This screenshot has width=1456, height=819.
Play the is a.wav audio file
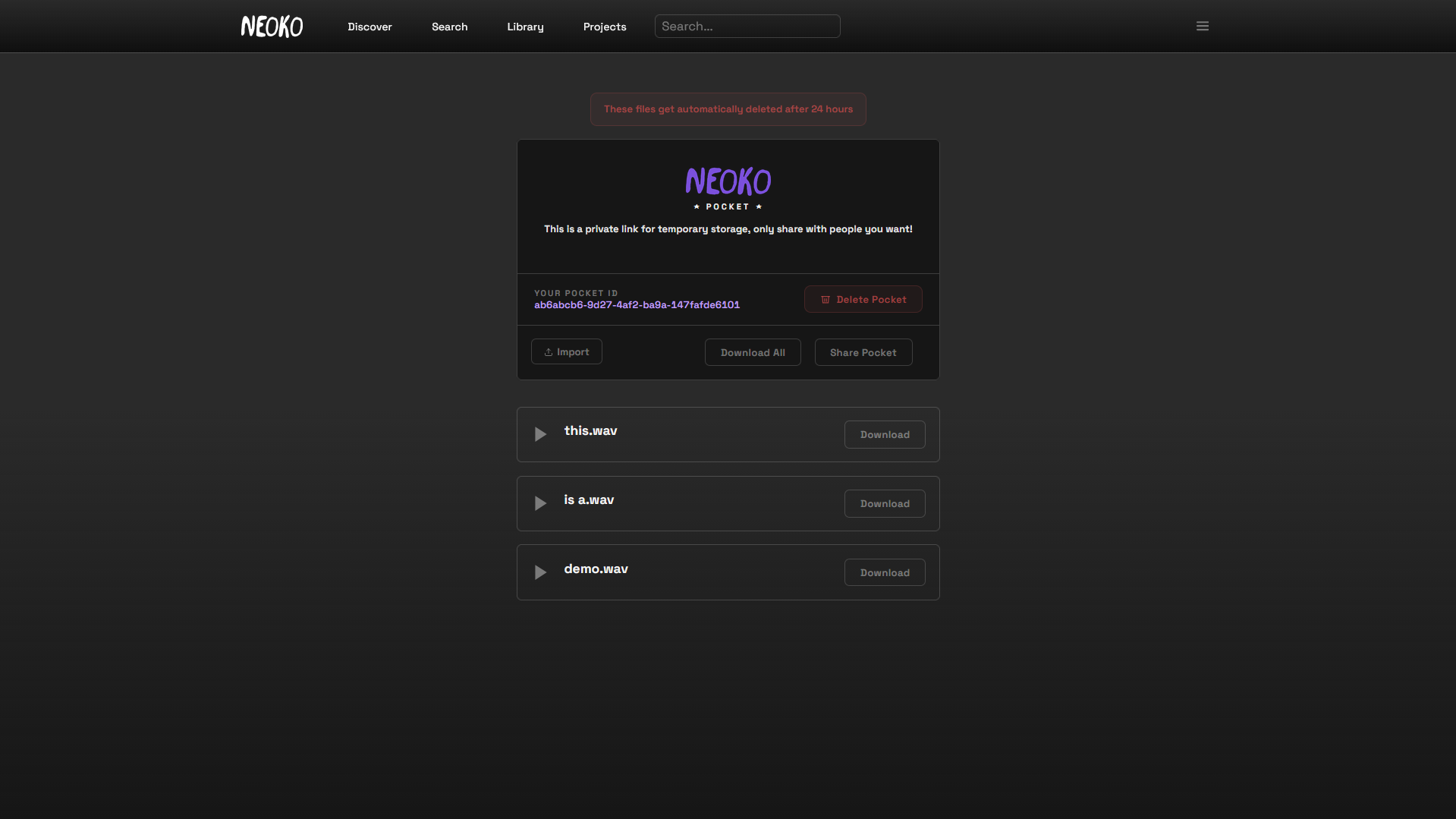click(x=540, y=503)
